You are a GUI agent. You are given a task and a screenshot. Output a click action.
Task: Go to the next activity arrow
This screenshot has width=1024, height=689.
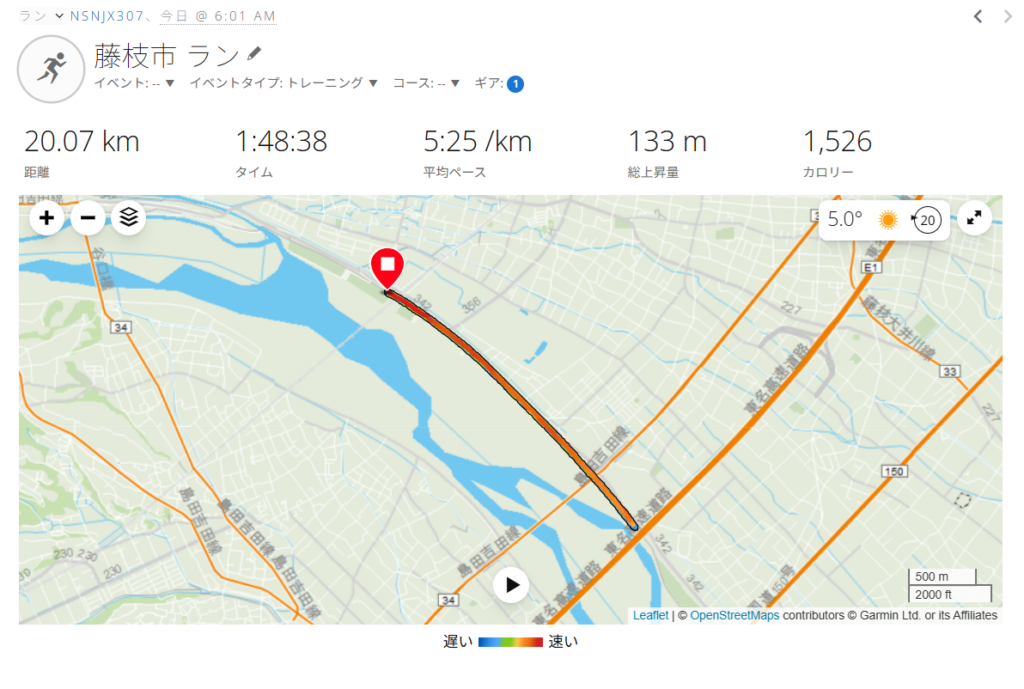pos(1008,16)
